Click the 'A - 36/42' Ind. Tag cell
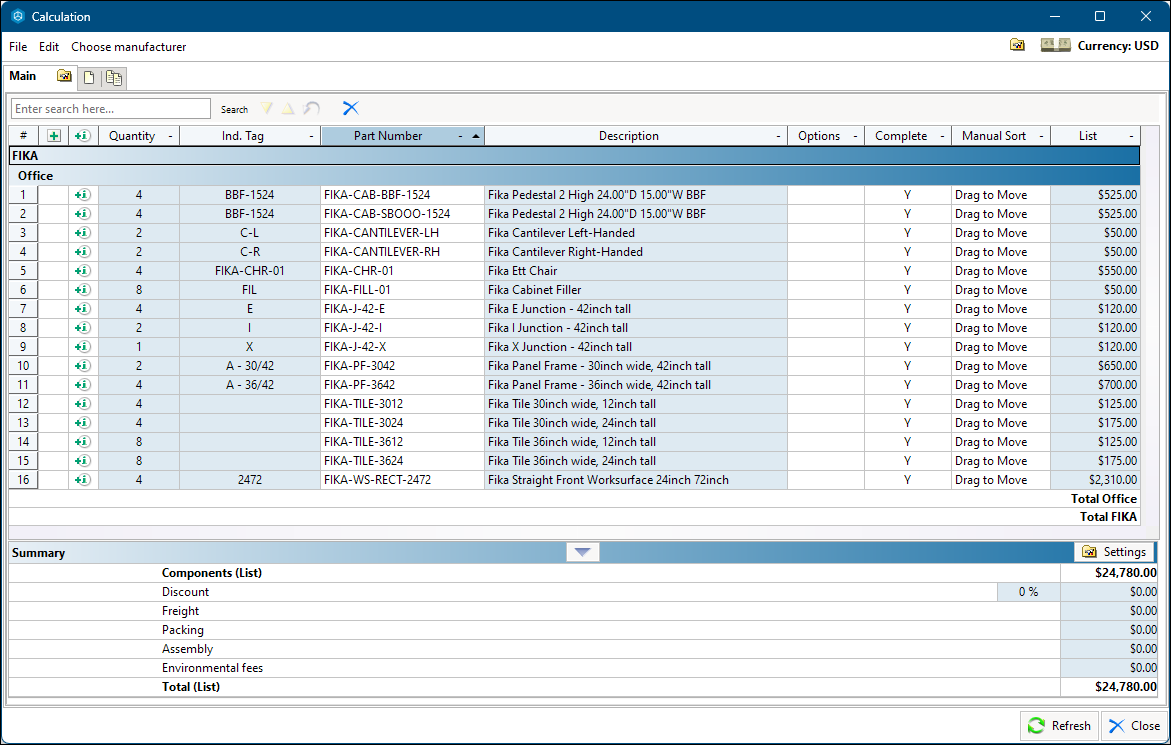The height and width of the screenshot is (745, 1171). pyautogui.click(x=250, y=385)
